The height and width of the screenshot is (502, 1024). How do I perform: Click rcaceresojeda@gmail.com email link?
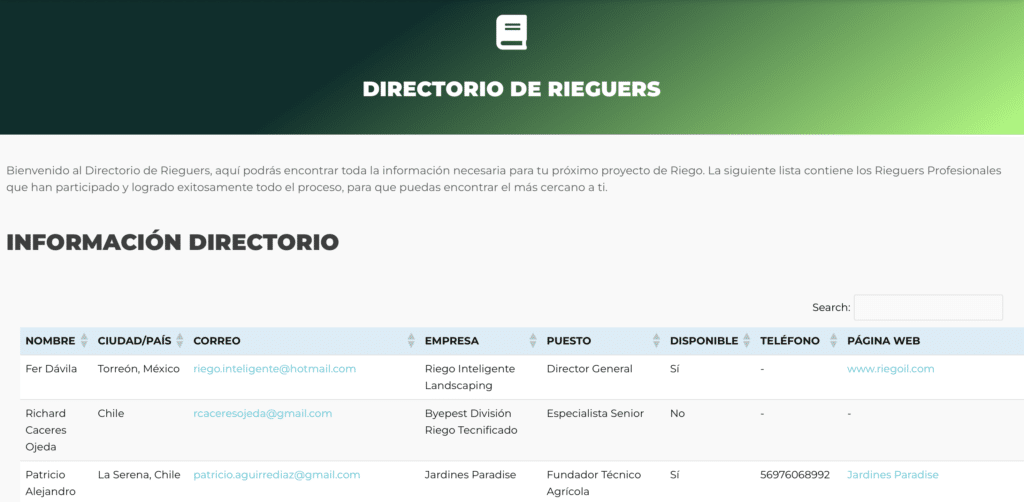coord(262,413)
